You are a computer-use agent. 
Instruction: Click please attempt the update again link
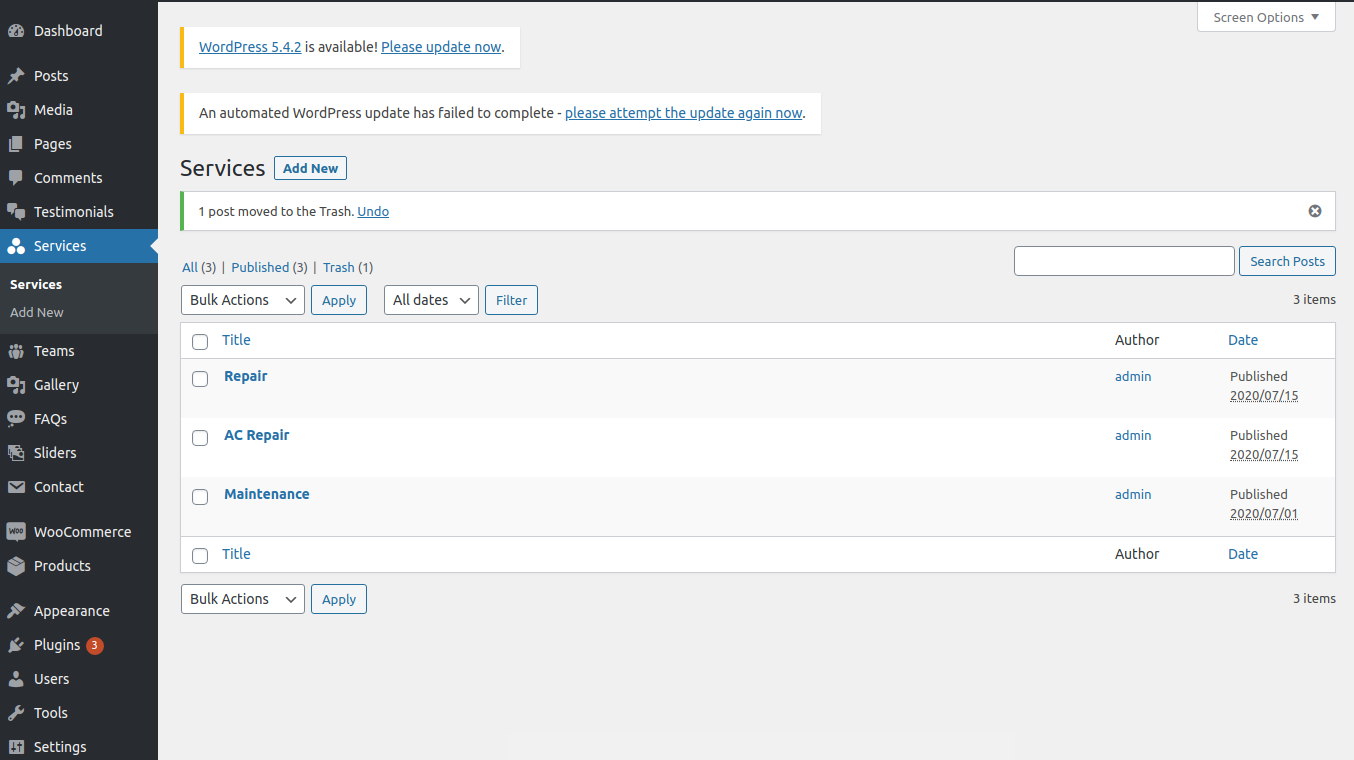684,113
